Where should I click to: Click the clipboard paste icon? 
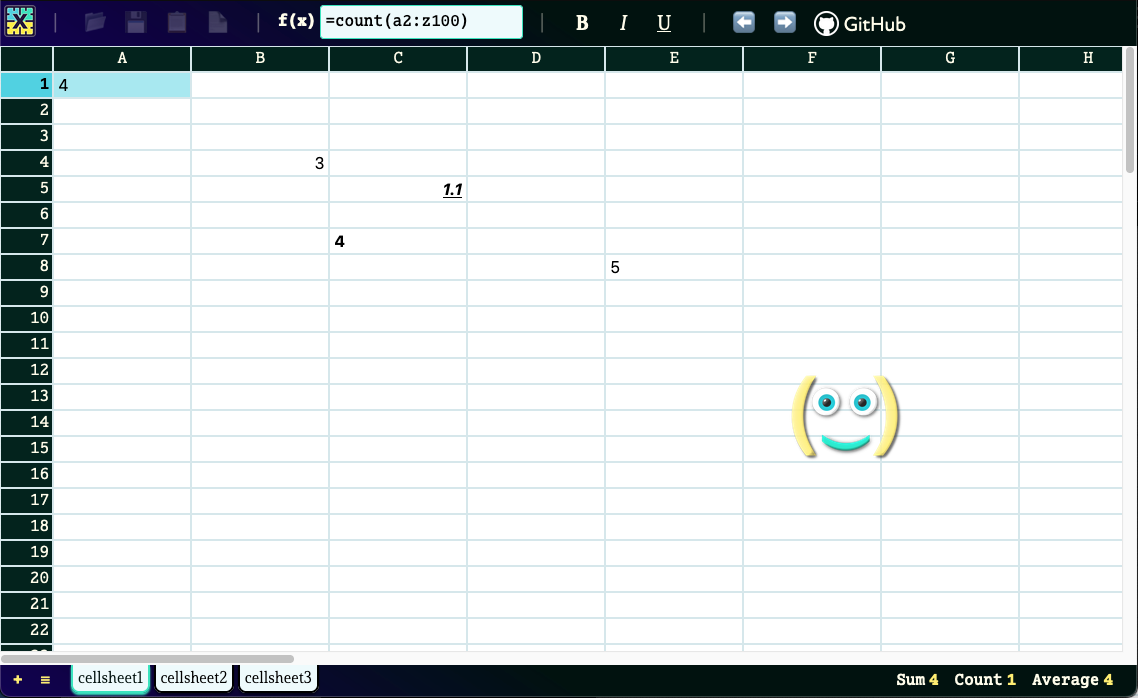coord(177,22)
